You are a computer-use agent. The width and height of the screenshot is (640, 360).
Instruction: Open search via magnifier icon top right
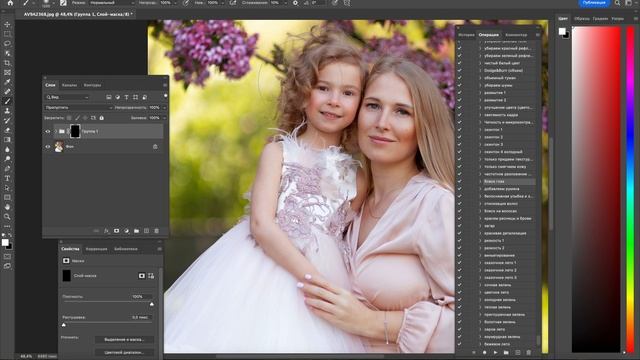click(617, 3)
